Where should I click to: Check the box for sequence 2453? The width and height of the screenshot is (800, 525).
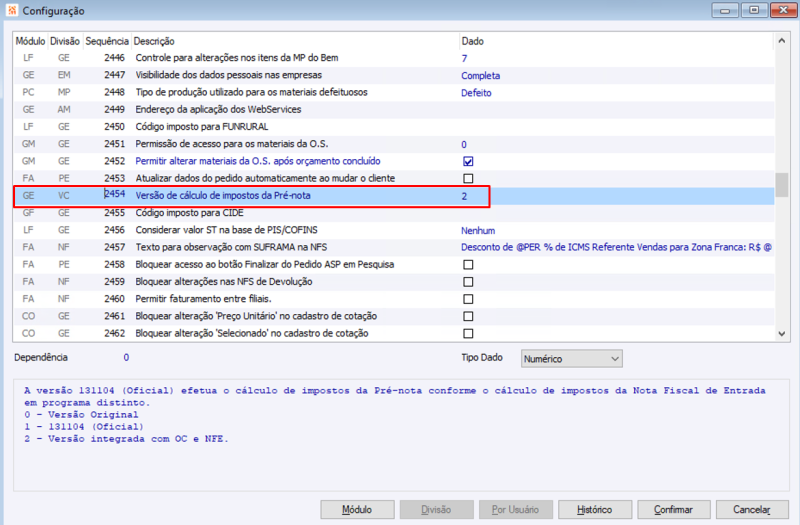click(x=468, y=179)
